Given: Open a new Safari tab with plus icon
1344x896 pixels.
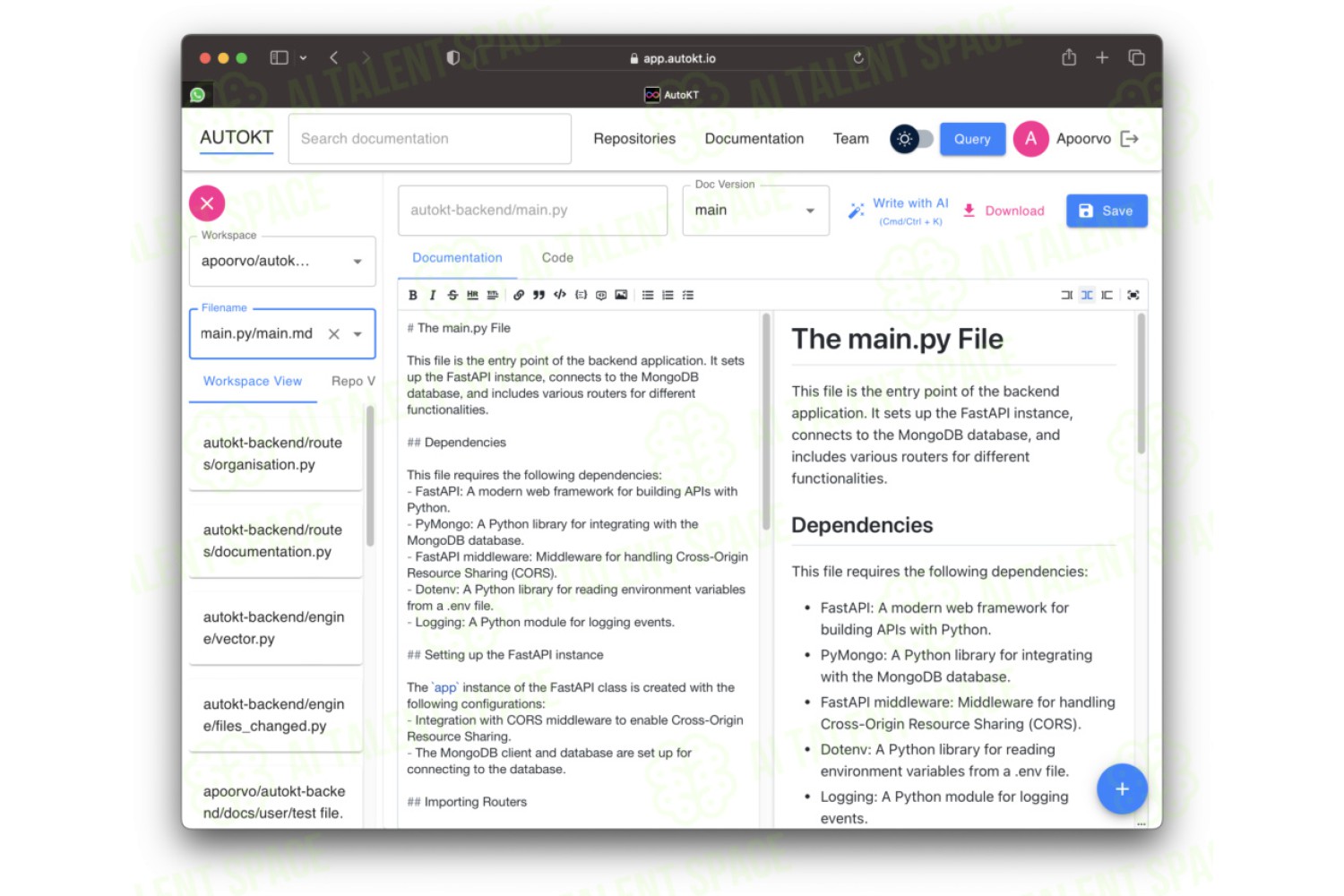Looking at the screenshot, I should (1102, 57).
